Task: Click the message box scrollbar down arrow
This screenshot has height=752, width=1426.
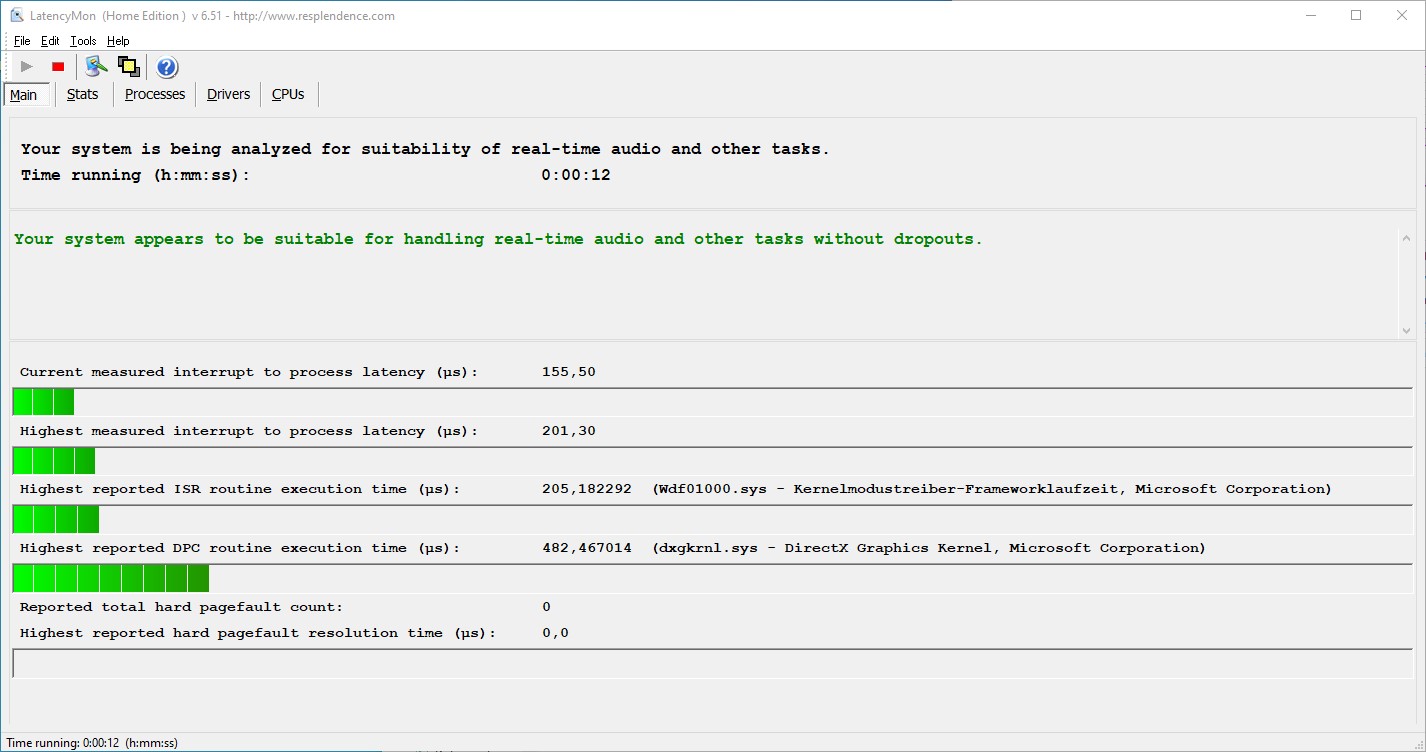Action: click(x=1406, y=330)
